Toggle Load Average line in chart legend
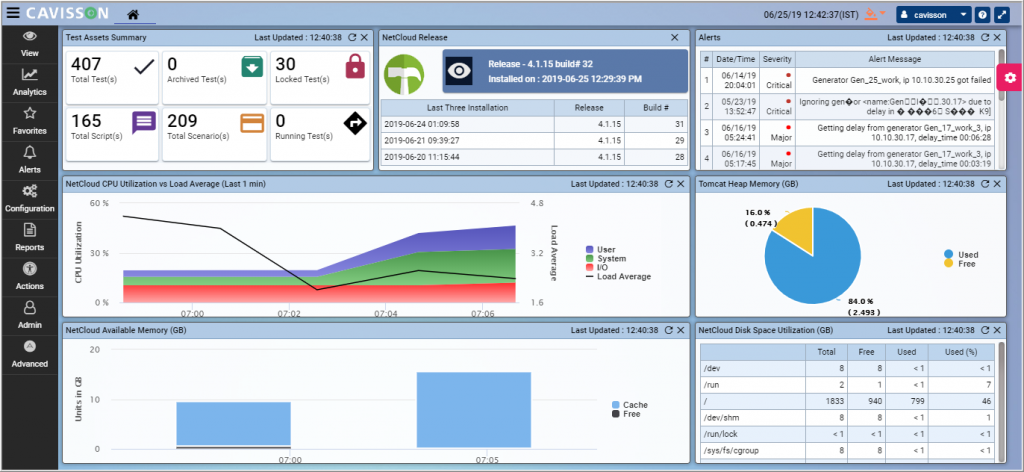Viewport: 1024px width, 472px height. pos(618,276)
